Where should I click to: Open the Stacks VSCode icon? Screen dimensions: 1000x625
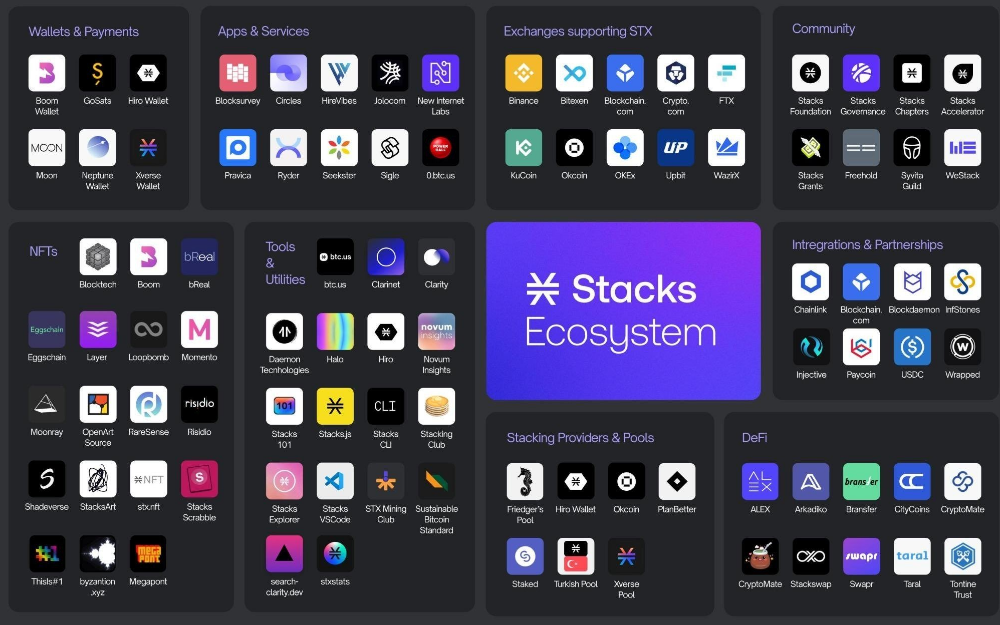pos(335,481)
